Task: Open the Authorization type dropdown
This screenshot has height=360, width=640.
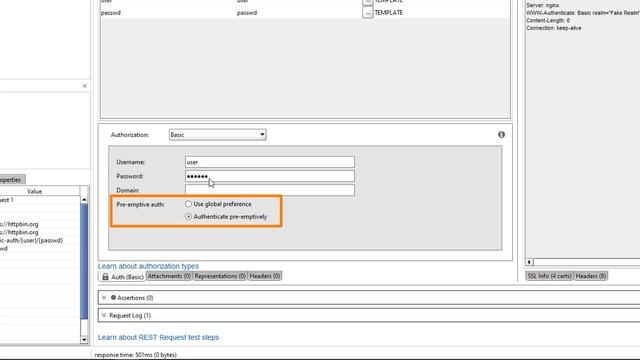Action: click(x=218, y=135)
